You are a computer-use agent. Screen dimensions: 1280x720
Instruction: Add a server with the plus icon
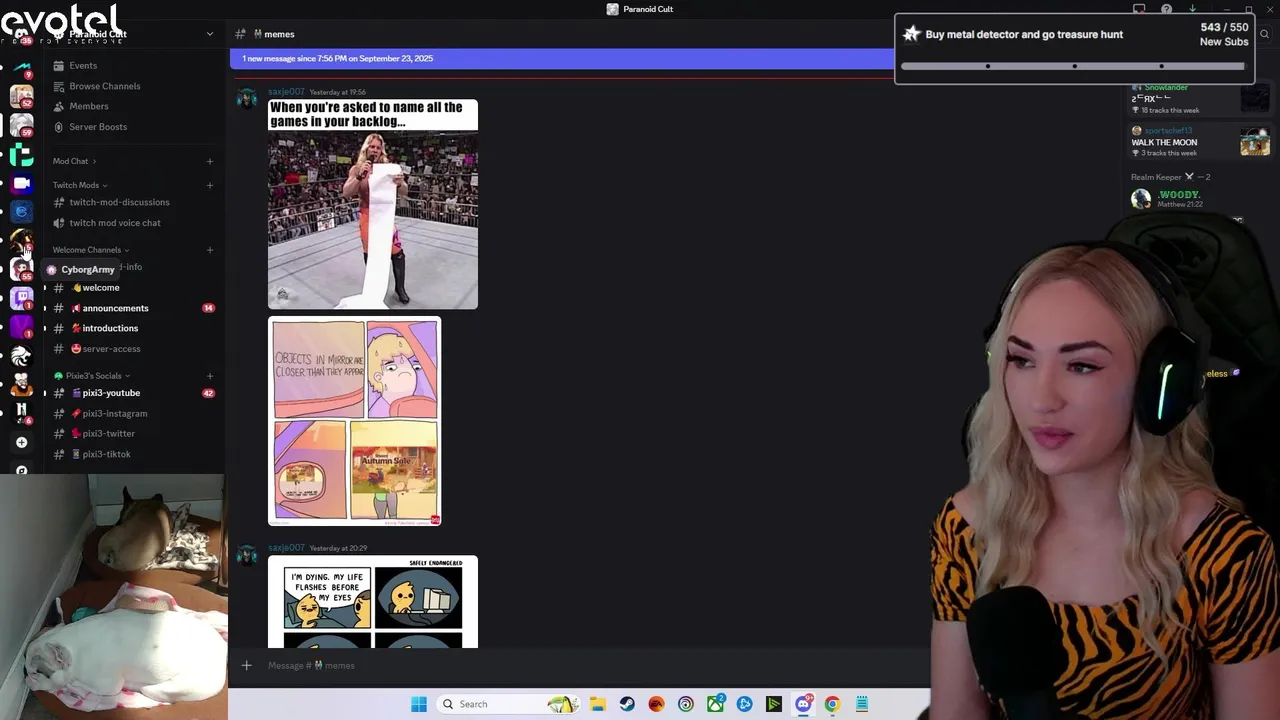tap(22, 442)
